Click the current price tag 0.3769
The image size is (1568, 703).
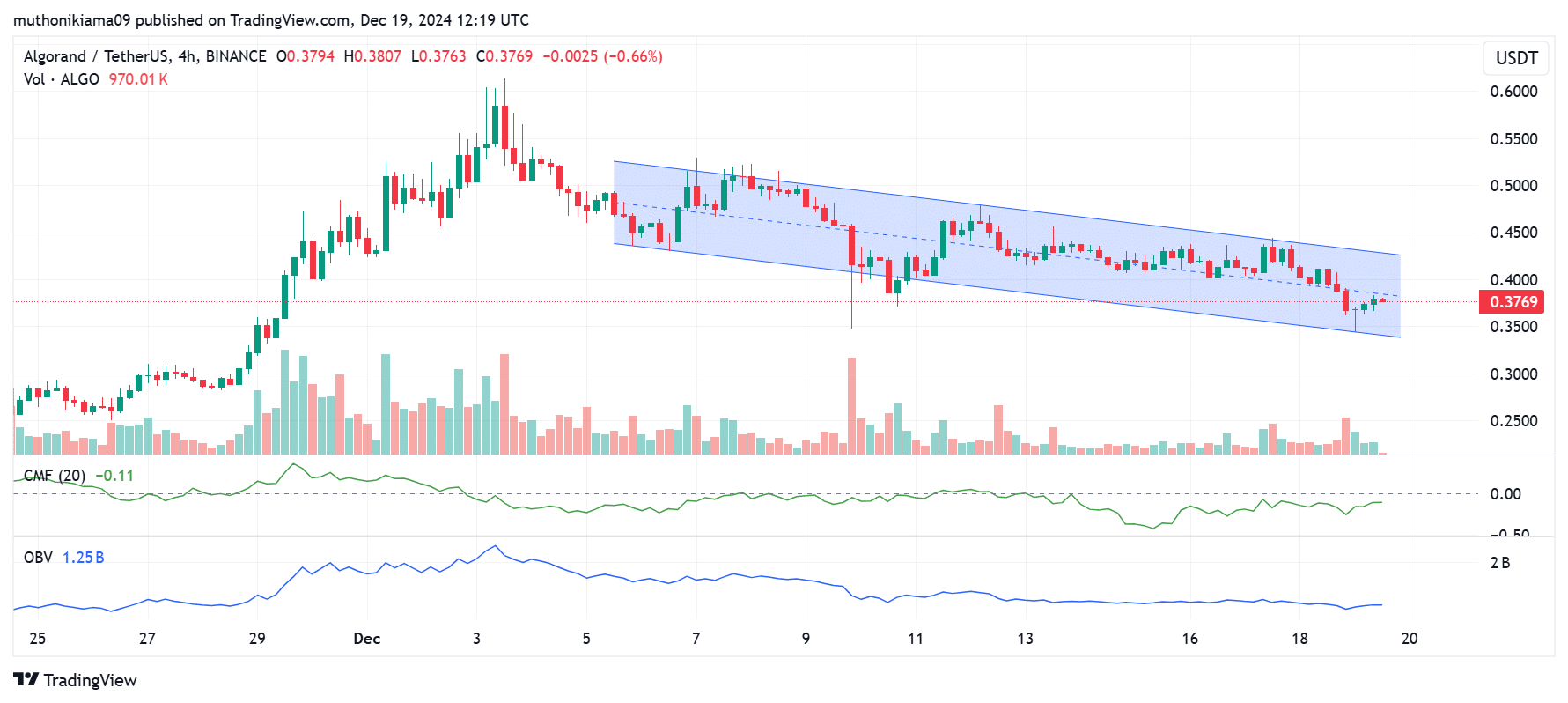pyautogui.click(x=1513, y=302)
